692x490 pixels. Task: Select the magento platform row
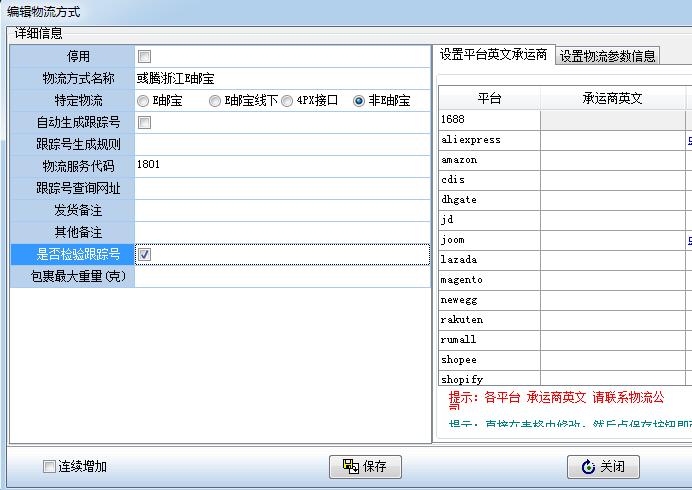489,280
